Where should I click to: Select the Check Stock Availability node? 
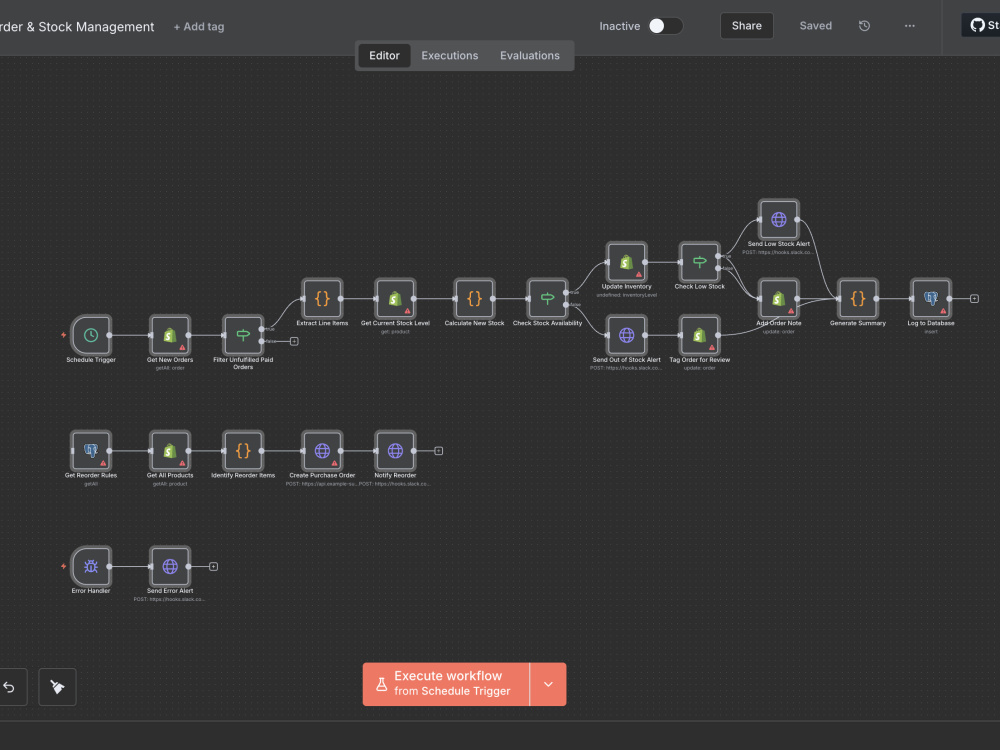coord(547,298)
